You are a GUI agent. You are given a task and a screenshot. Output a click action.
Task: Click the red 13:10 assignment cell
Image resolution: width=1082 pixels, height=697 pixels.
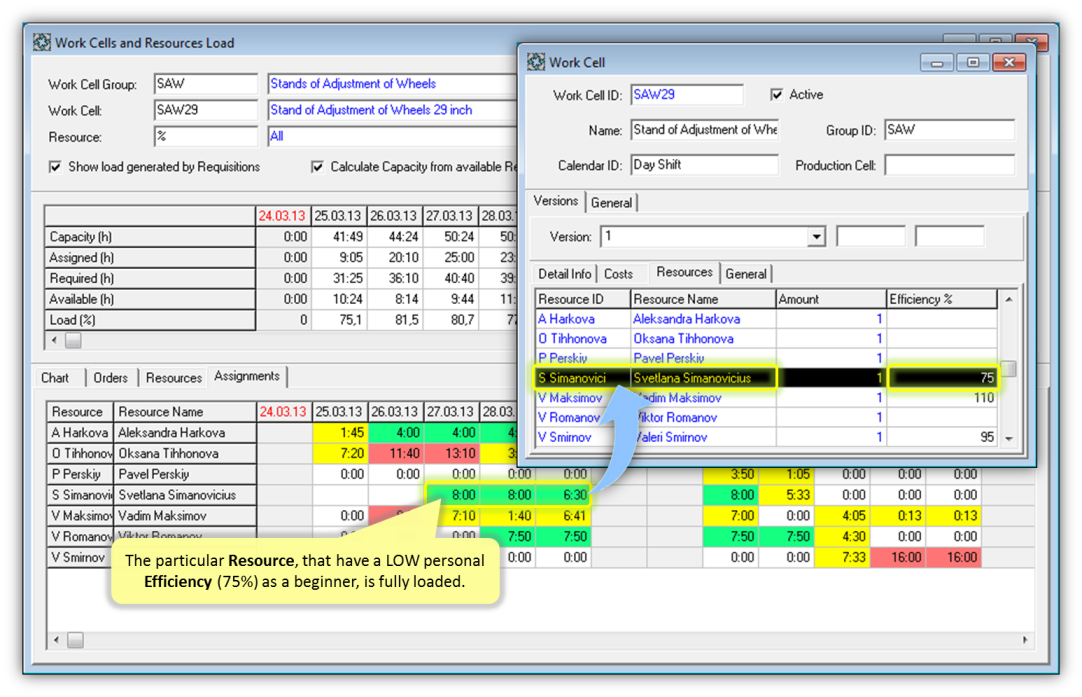[x=451, y=453]
